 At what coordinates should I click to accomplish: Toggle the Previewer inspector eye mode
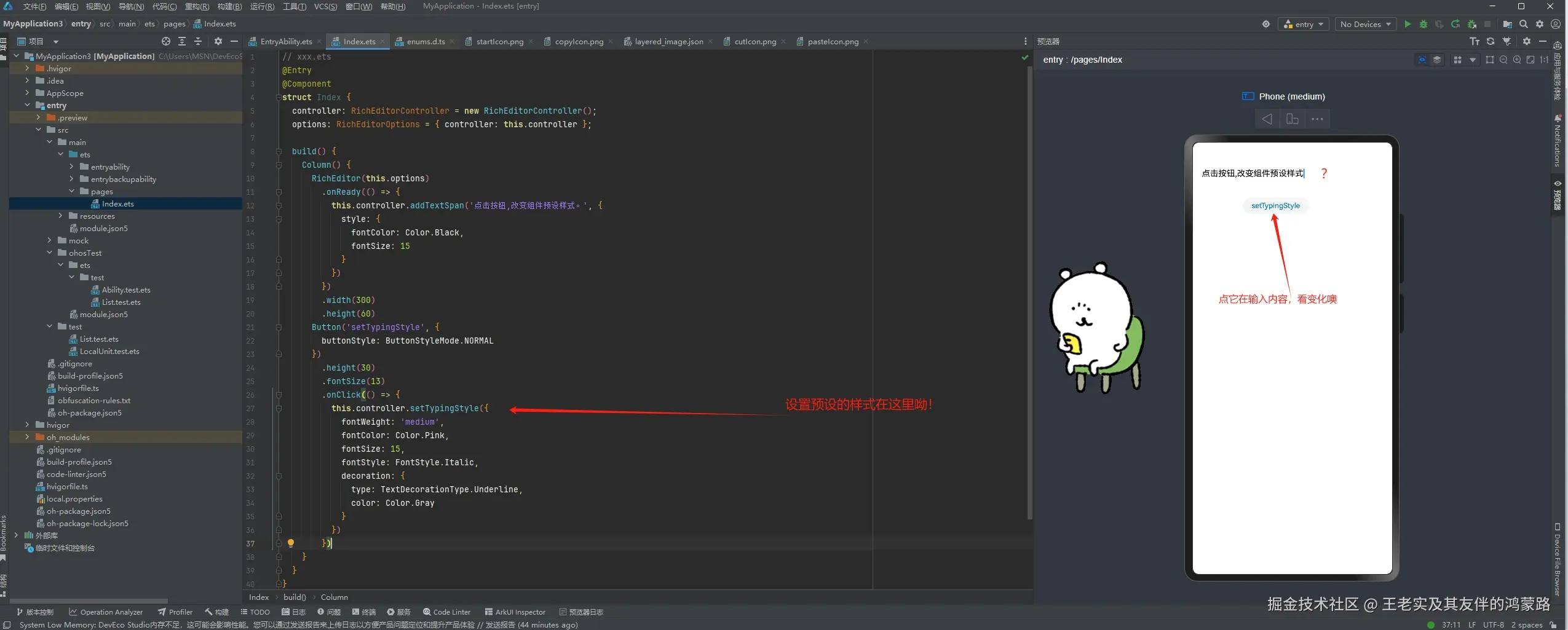[x=1422, y=60]
